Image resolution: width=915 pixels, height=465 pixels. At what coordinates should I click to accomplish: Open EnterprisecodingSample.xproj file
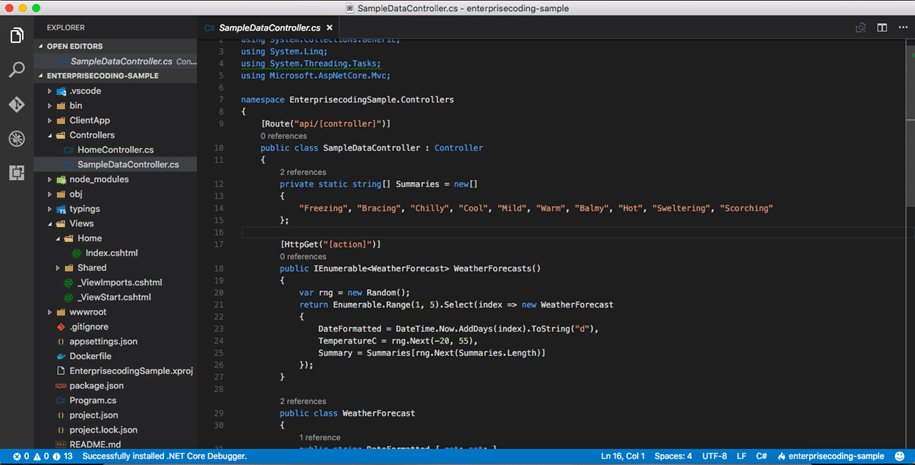point(116,370)
